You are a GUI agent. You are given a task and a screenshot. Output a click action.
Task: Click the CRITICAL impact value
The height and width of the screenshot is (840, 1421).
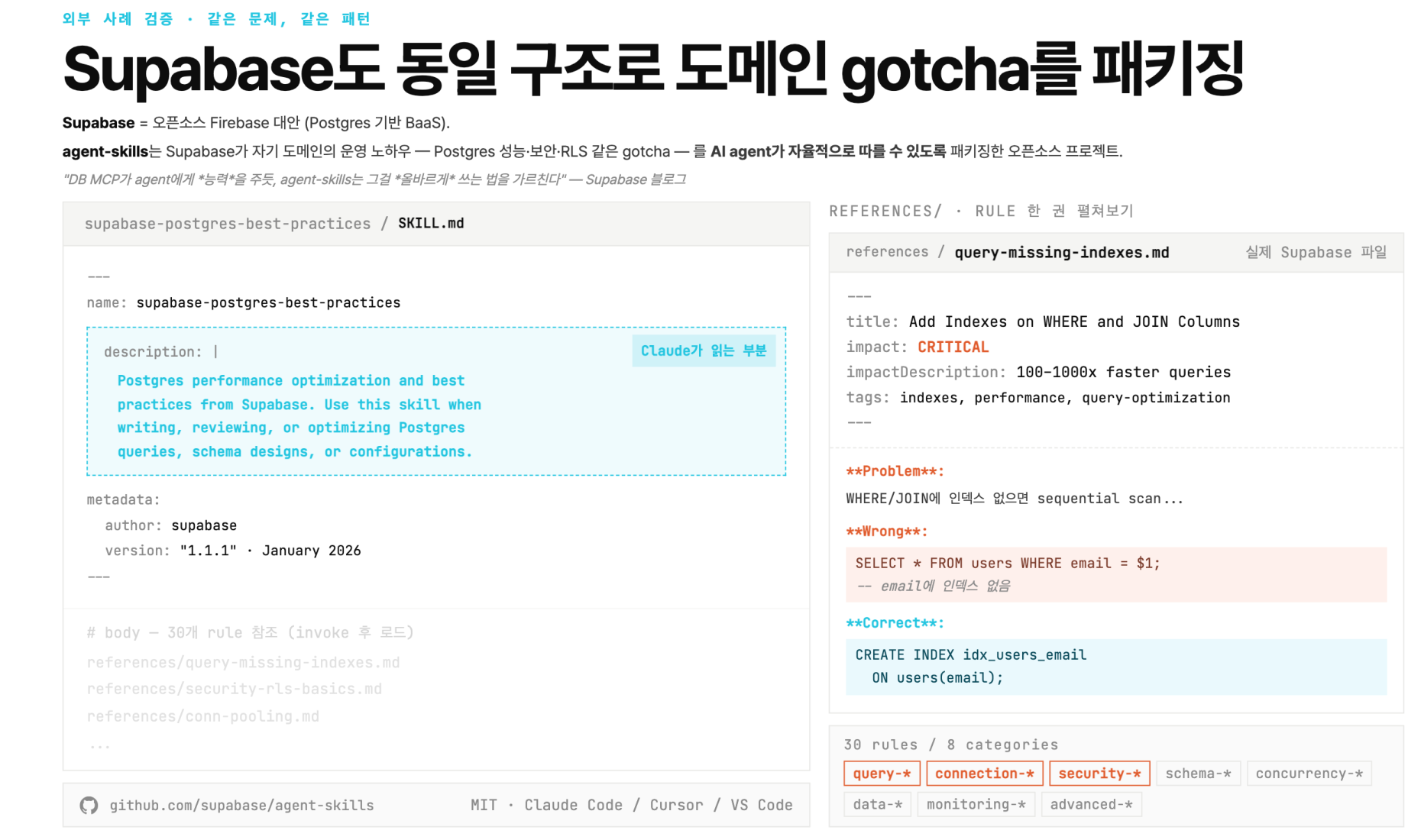pyautogui.click(x=953, y=347)
